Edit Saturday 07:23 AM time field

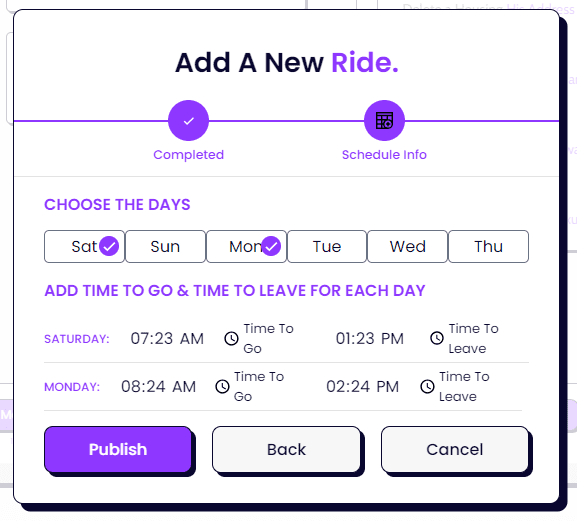[167, 339]
